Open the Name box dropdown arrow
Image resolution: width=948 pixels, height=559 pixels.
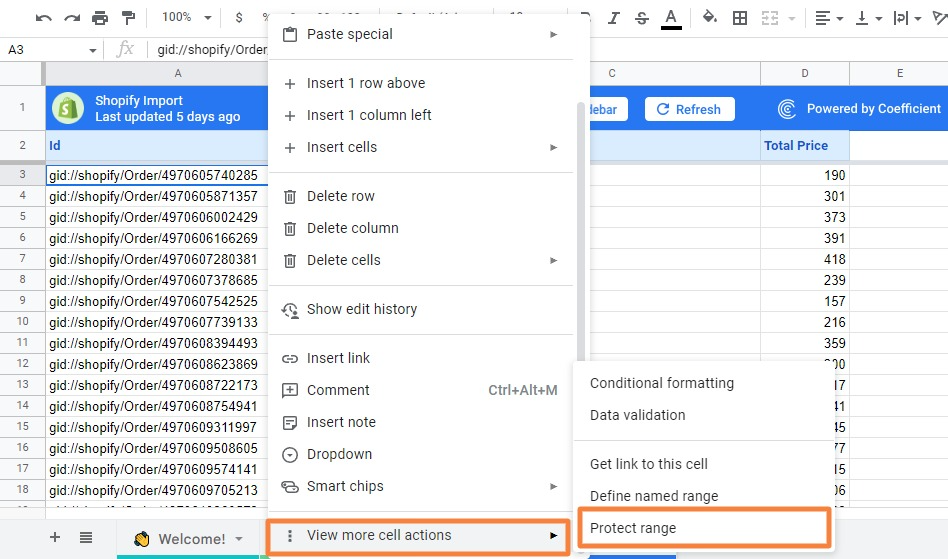click(93, 50)
